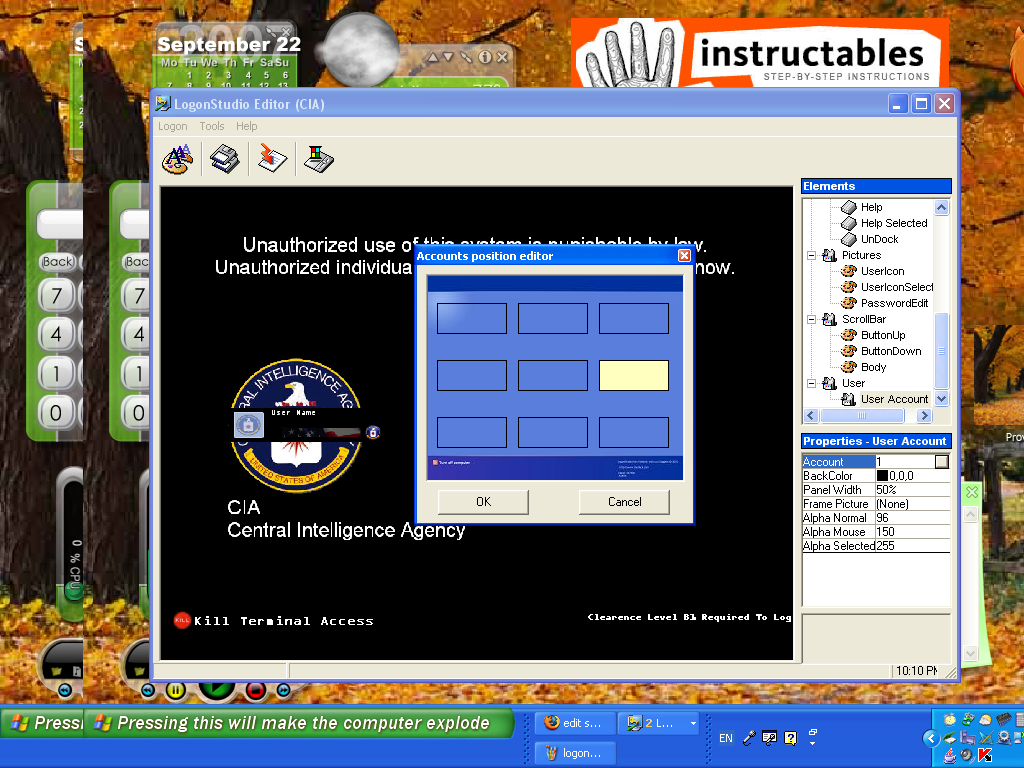Select the ButtonUp element

point(883,335)
